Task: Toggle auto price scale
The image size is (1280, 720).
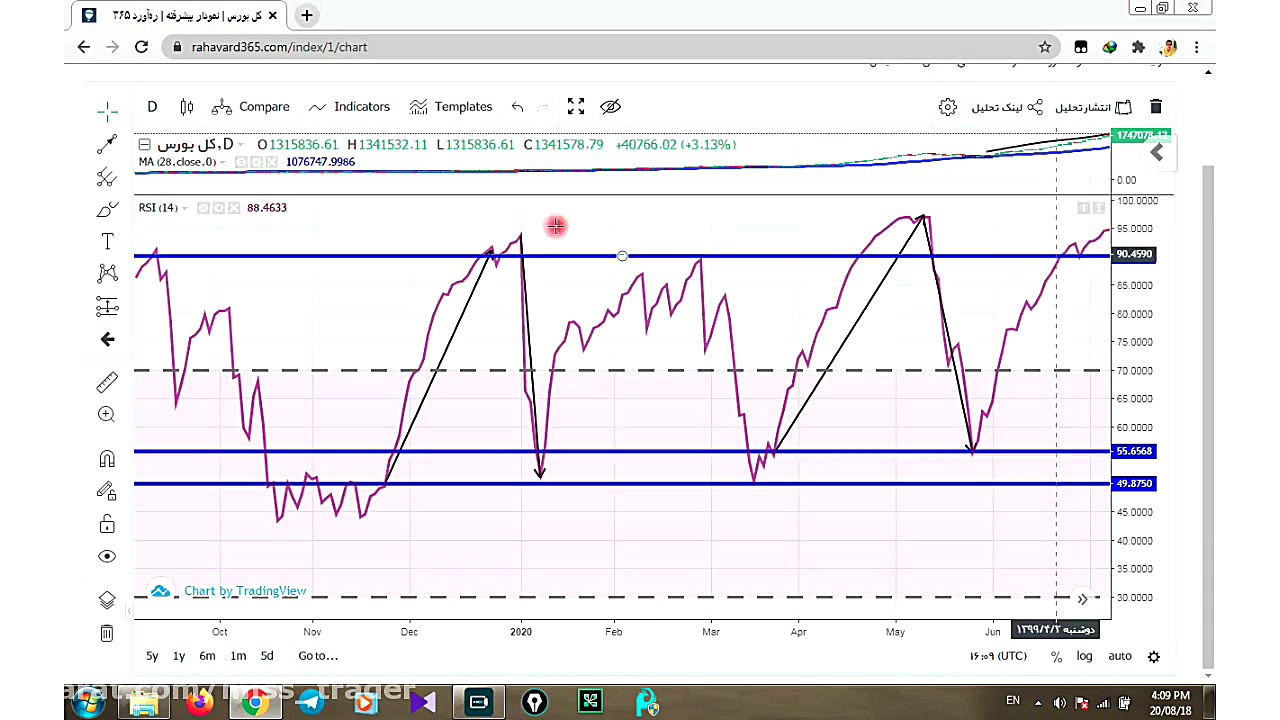Action: (1120, 656)
